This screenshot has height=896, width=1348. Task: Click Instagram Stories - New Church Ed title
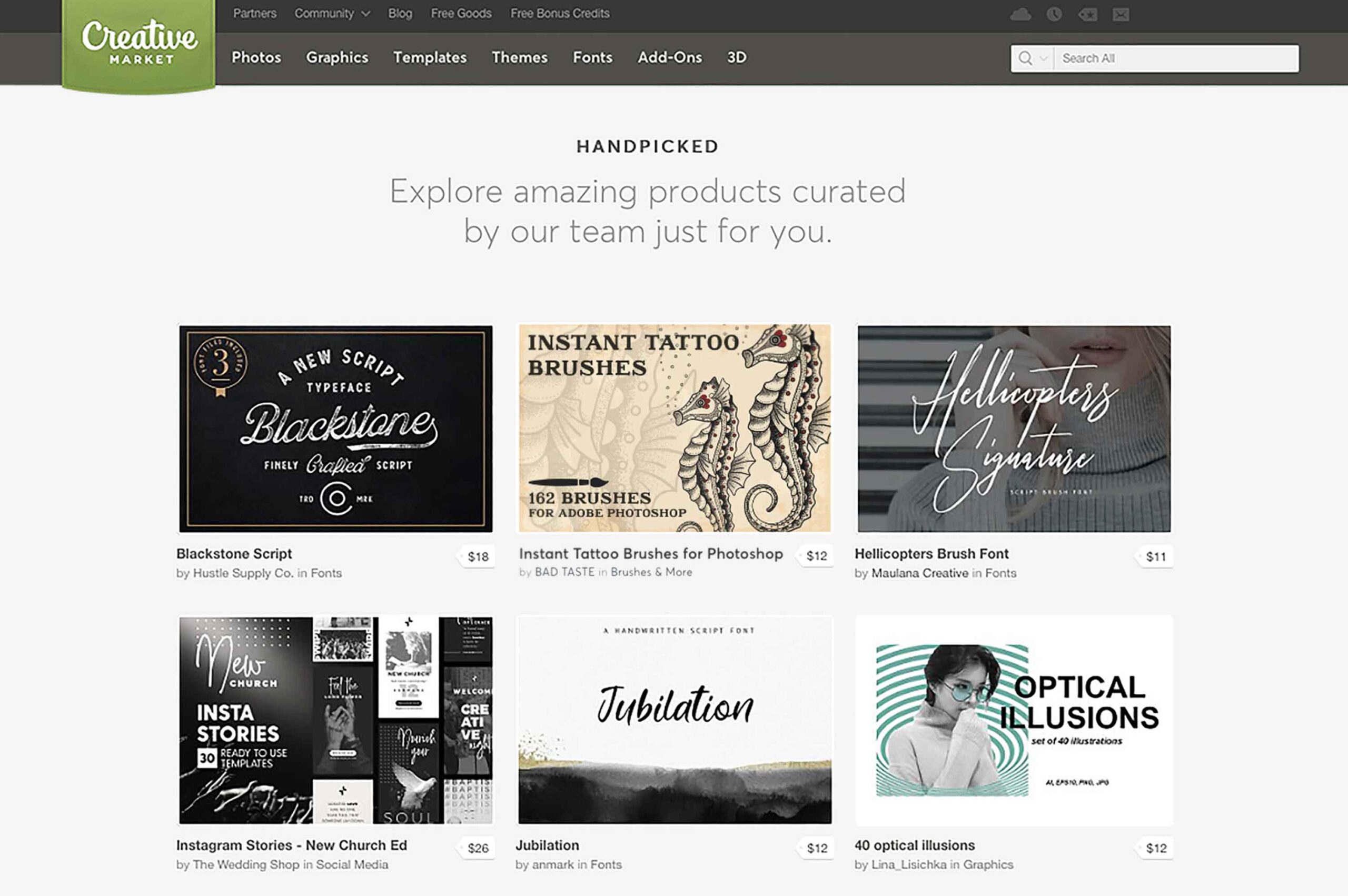(x=291, y=845)
